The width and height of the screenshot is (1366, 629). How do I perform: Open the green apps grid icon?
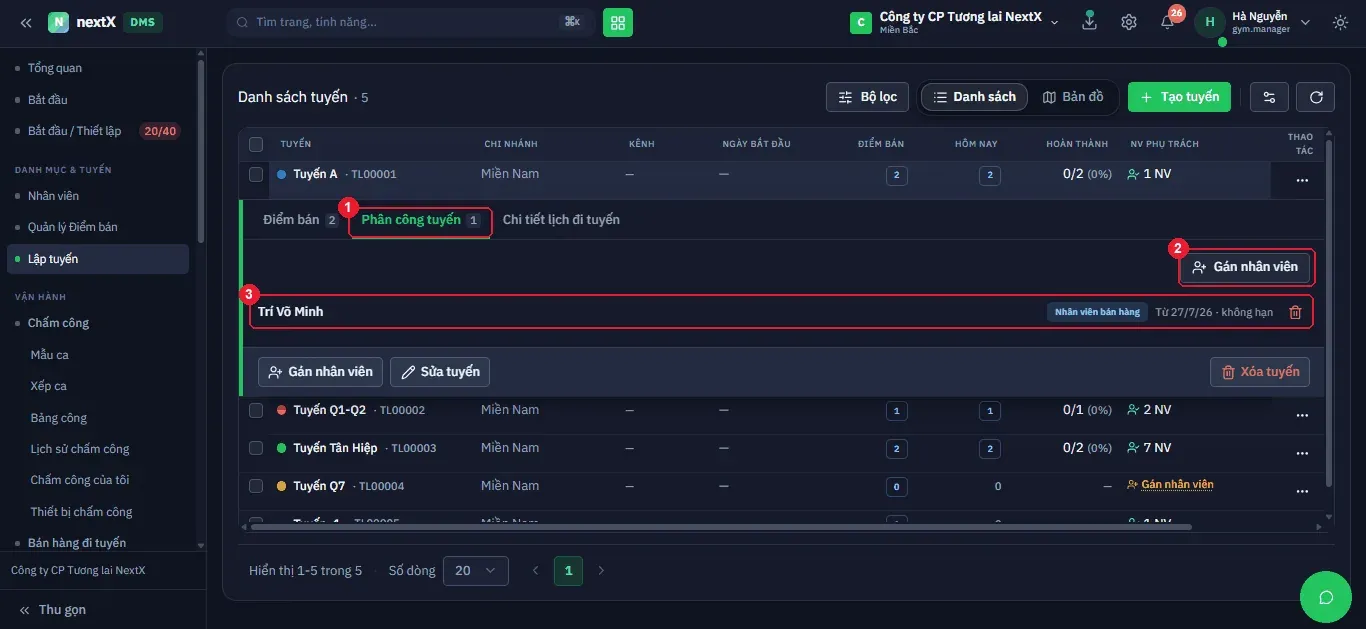(x=618, y=22)
